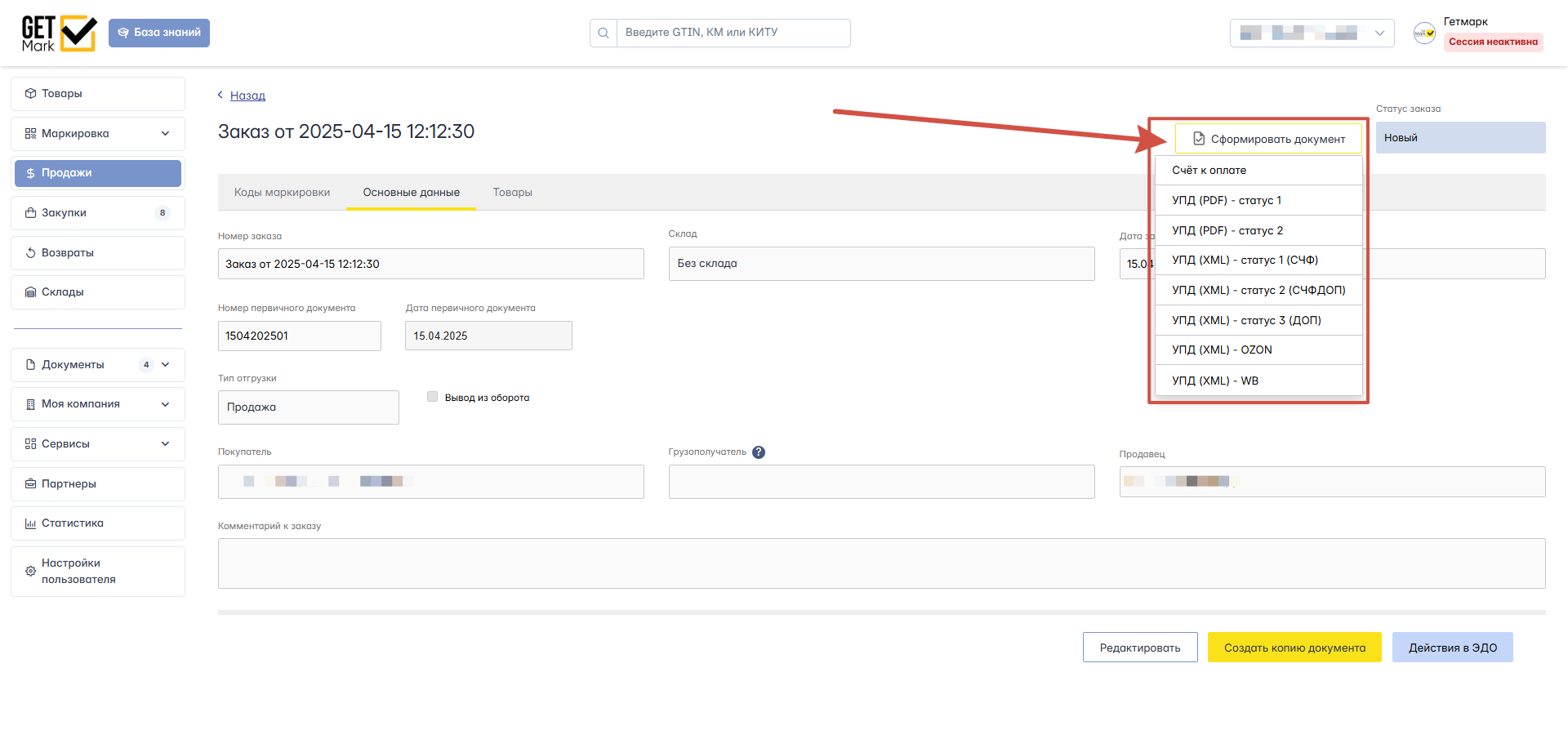Click the GTIN, КМ или КИТУ search field
The height and width of the screenshot is (739, 1568).
tap(733, 33)
